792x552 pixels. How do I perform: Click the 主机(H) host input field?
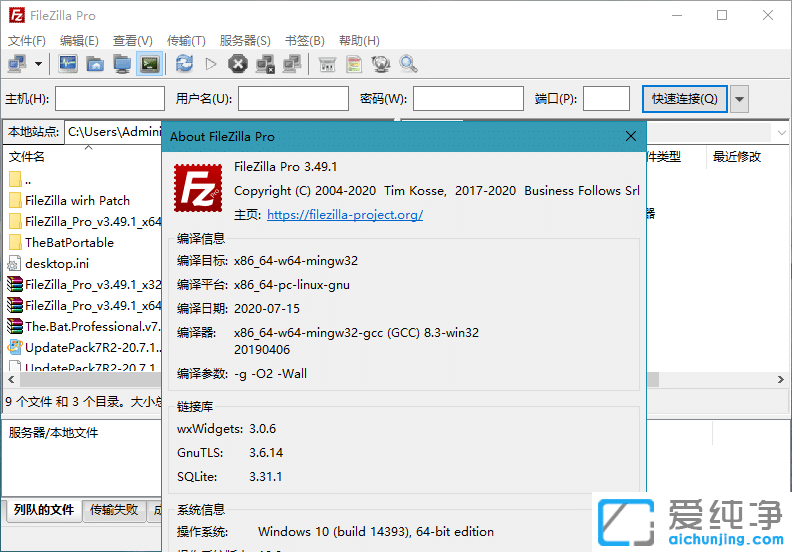(110, 99)
